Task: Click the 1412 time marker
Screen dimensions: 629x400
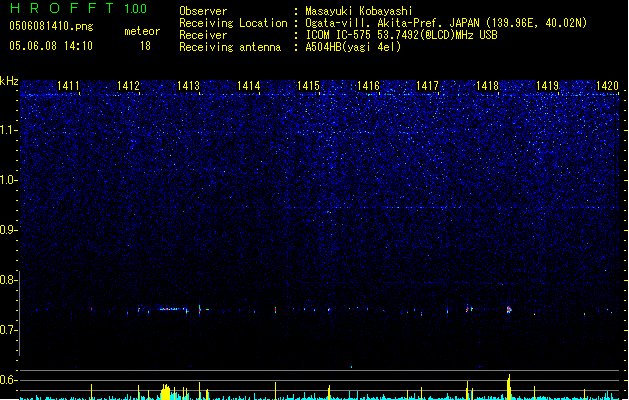Action: coord(128,86)
